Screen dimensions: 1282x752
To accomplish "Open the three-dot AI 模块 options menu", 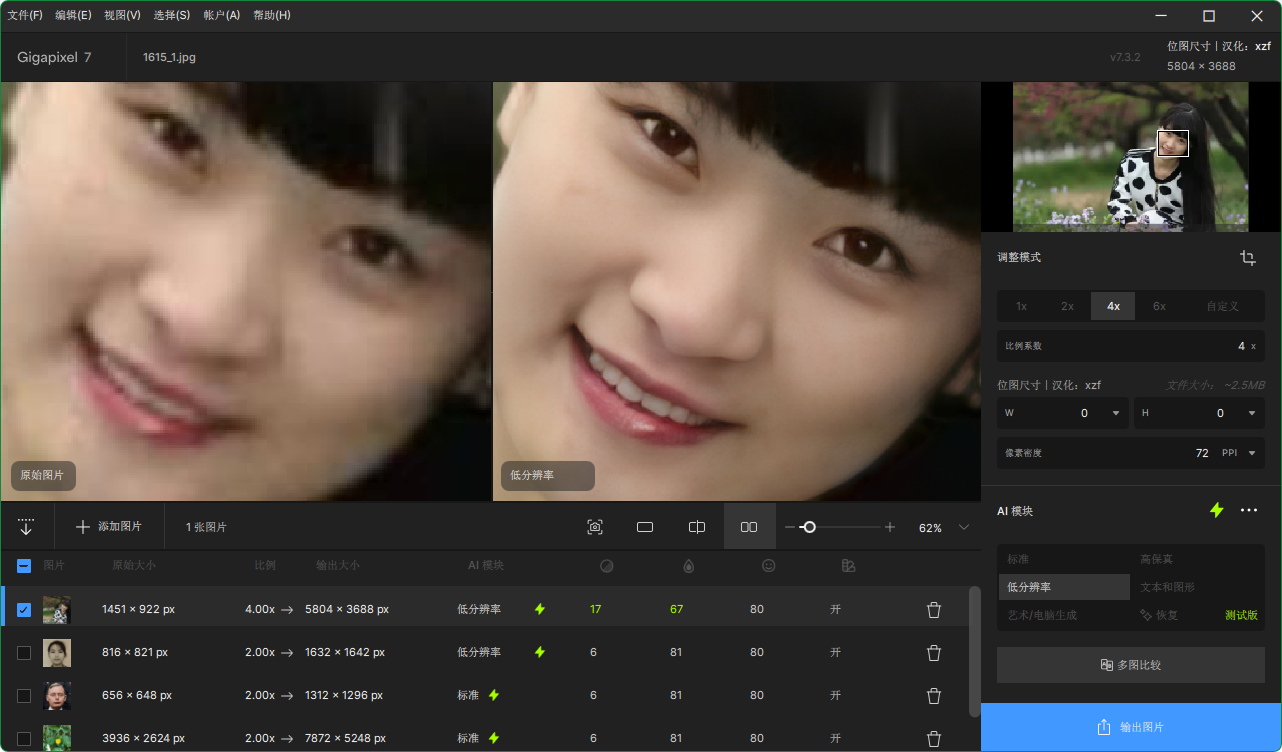I will (x=1249, y=510).
